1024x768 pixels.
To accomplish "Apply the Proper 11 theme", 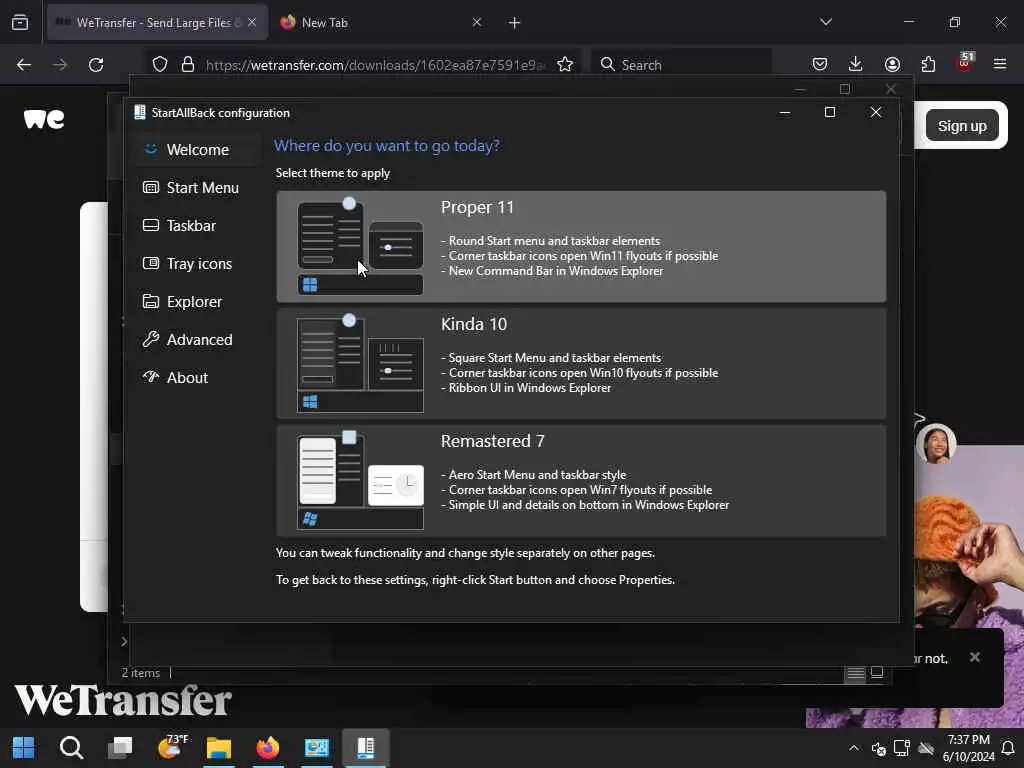I will [x=581, y=246].
